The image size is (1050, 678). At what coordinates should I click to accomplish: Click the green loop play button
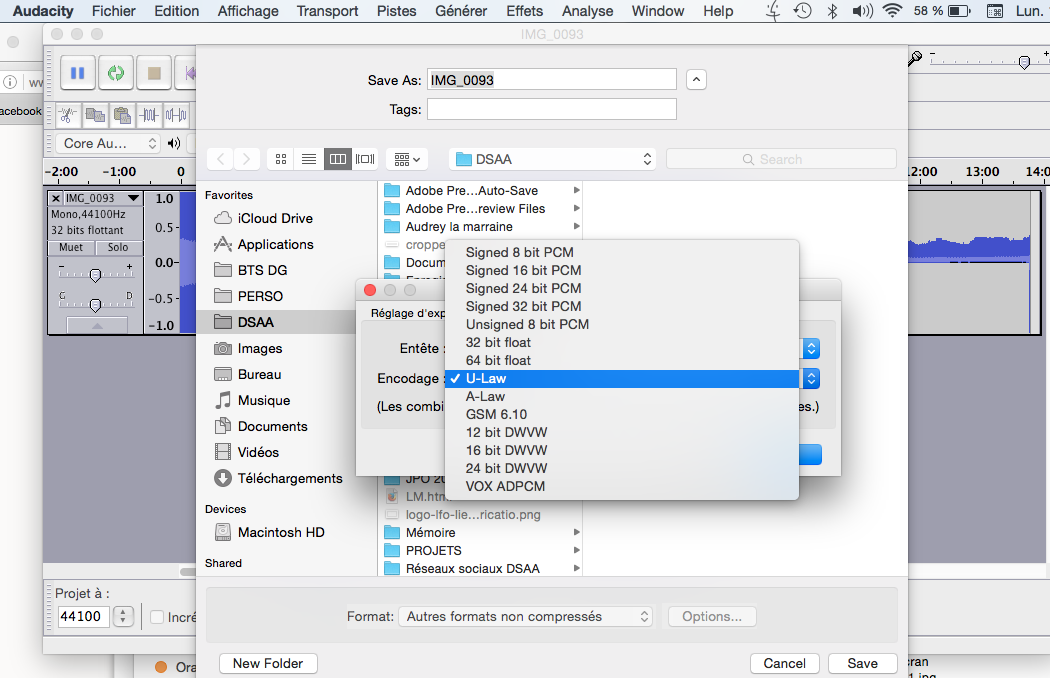tap(116, 73)
